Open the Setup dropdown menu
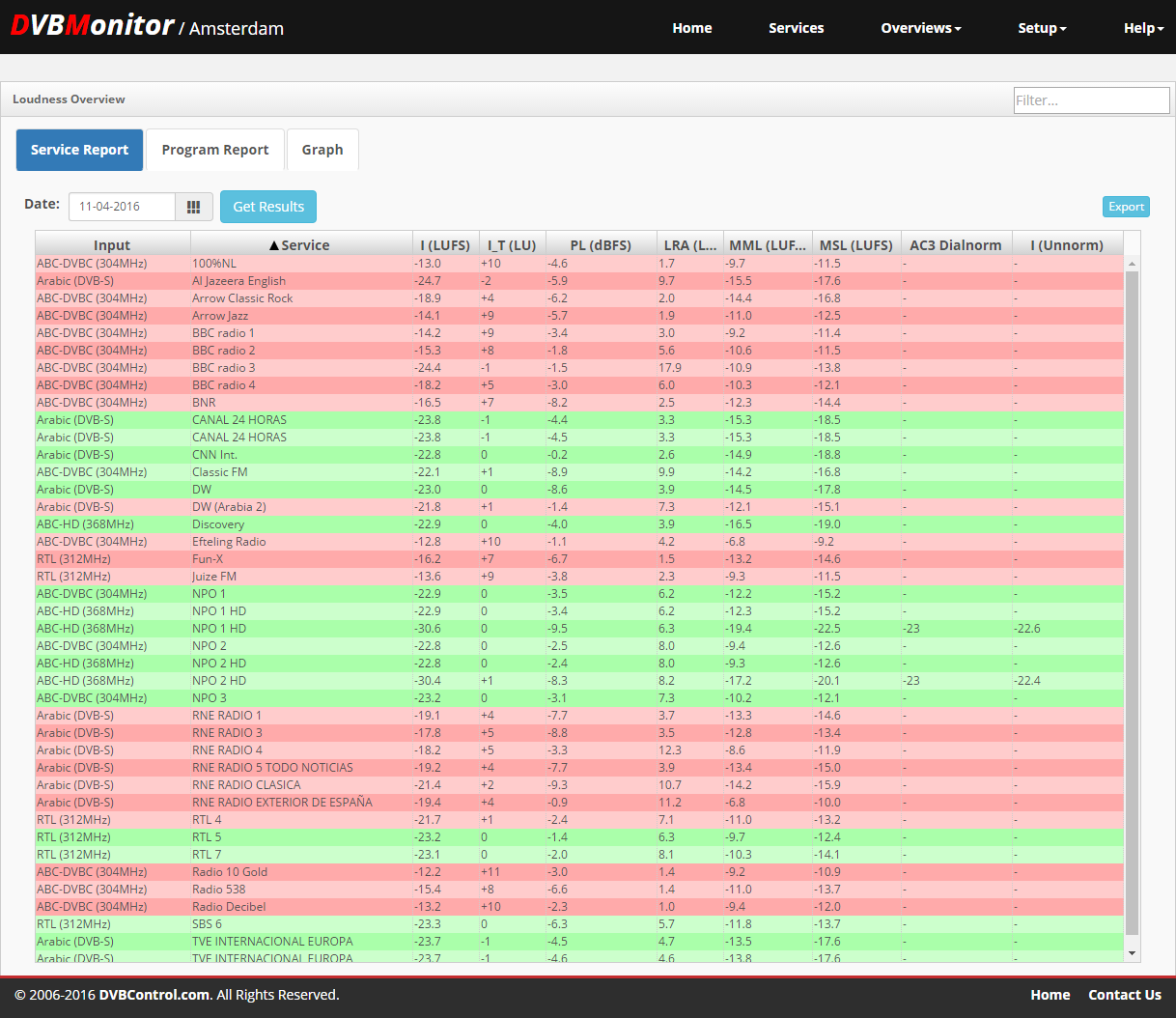 tap(1042, 28)
